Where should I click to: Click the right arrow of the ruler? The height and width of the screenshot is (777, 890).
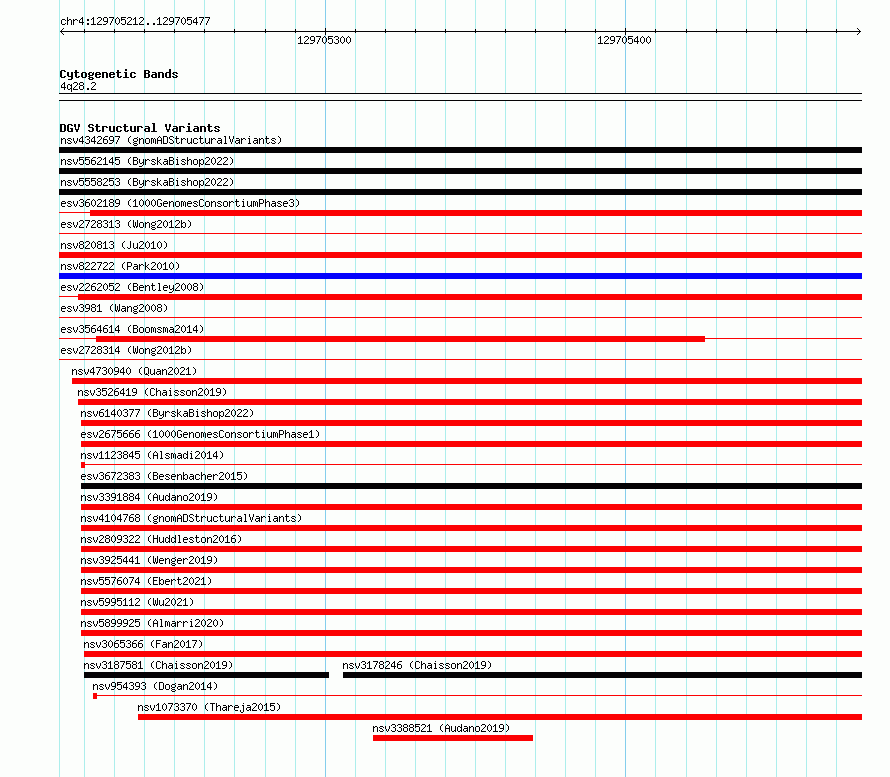[859, 32]
